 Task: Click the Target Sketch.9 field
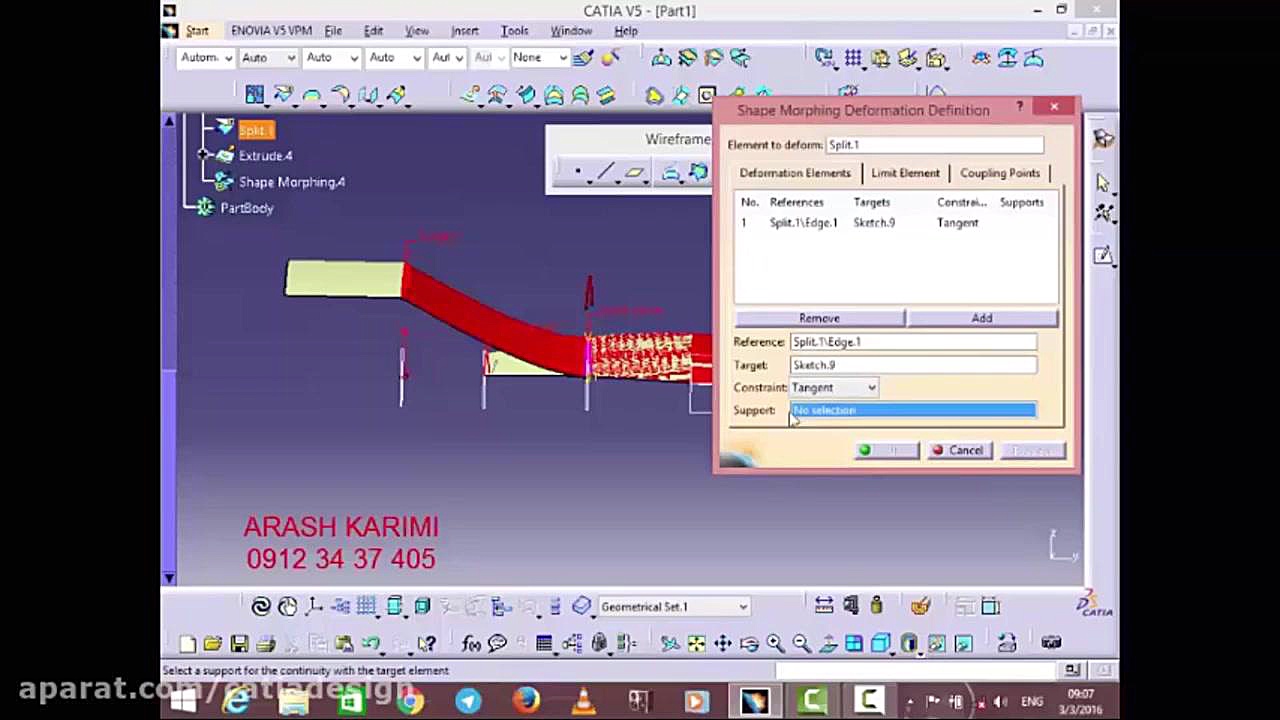click(913, 365)
